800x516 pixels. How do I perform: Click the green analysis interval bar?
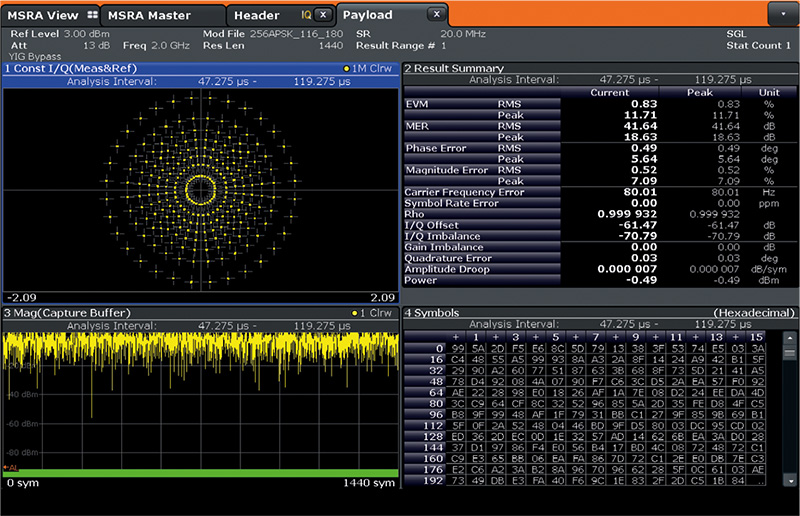tap(200, 472)
